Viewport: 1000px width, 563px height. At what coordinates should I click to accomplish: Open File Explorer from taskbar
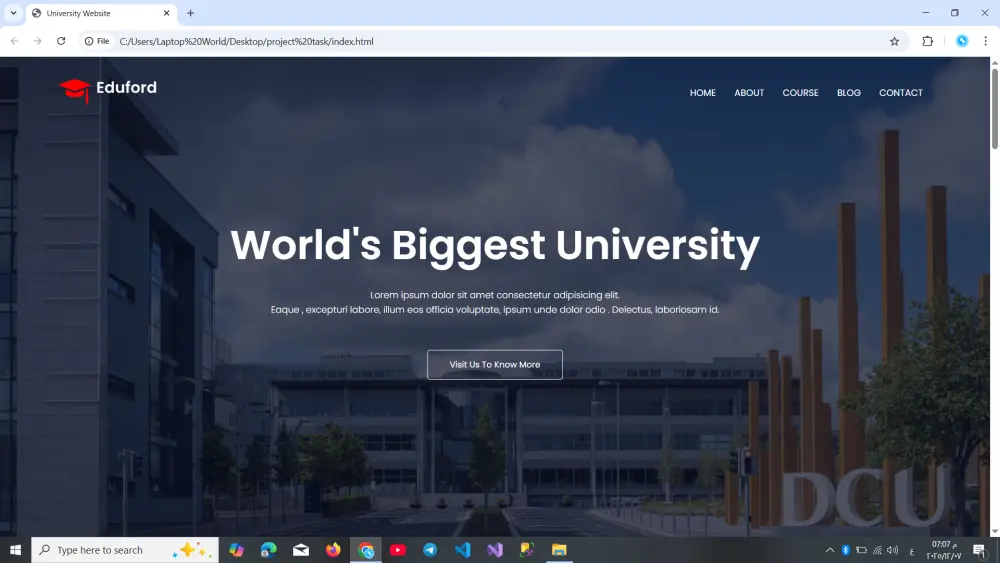click(x=559, y=550)
